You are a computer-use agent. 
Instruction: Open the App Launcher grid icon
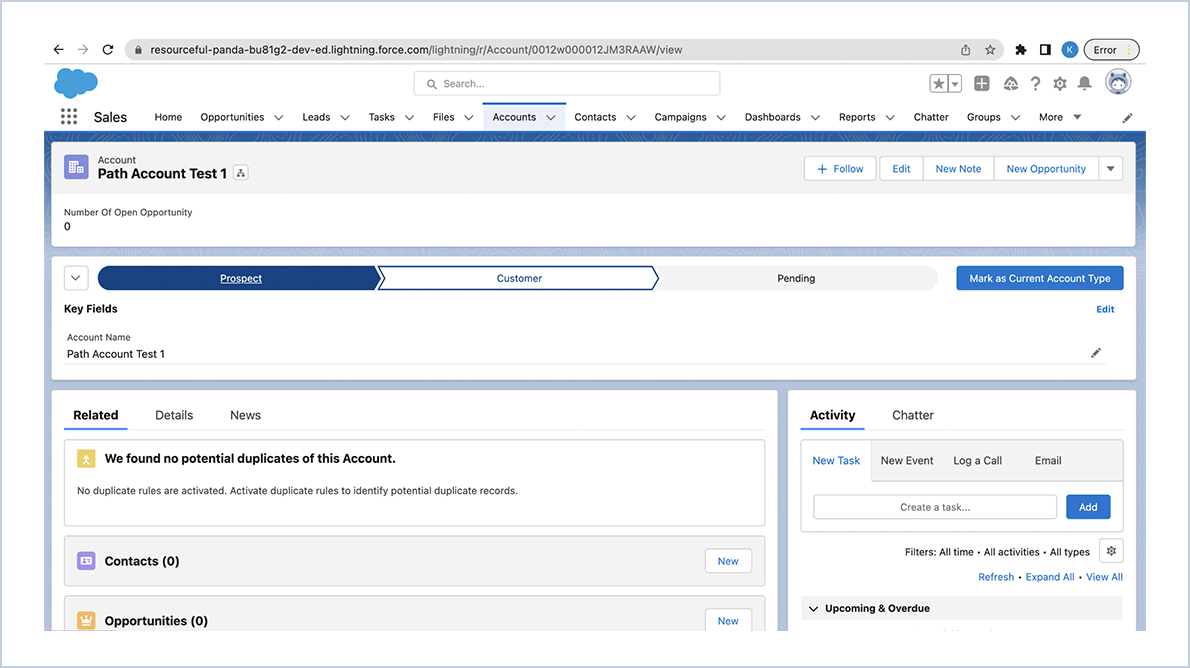pos(68,116)
